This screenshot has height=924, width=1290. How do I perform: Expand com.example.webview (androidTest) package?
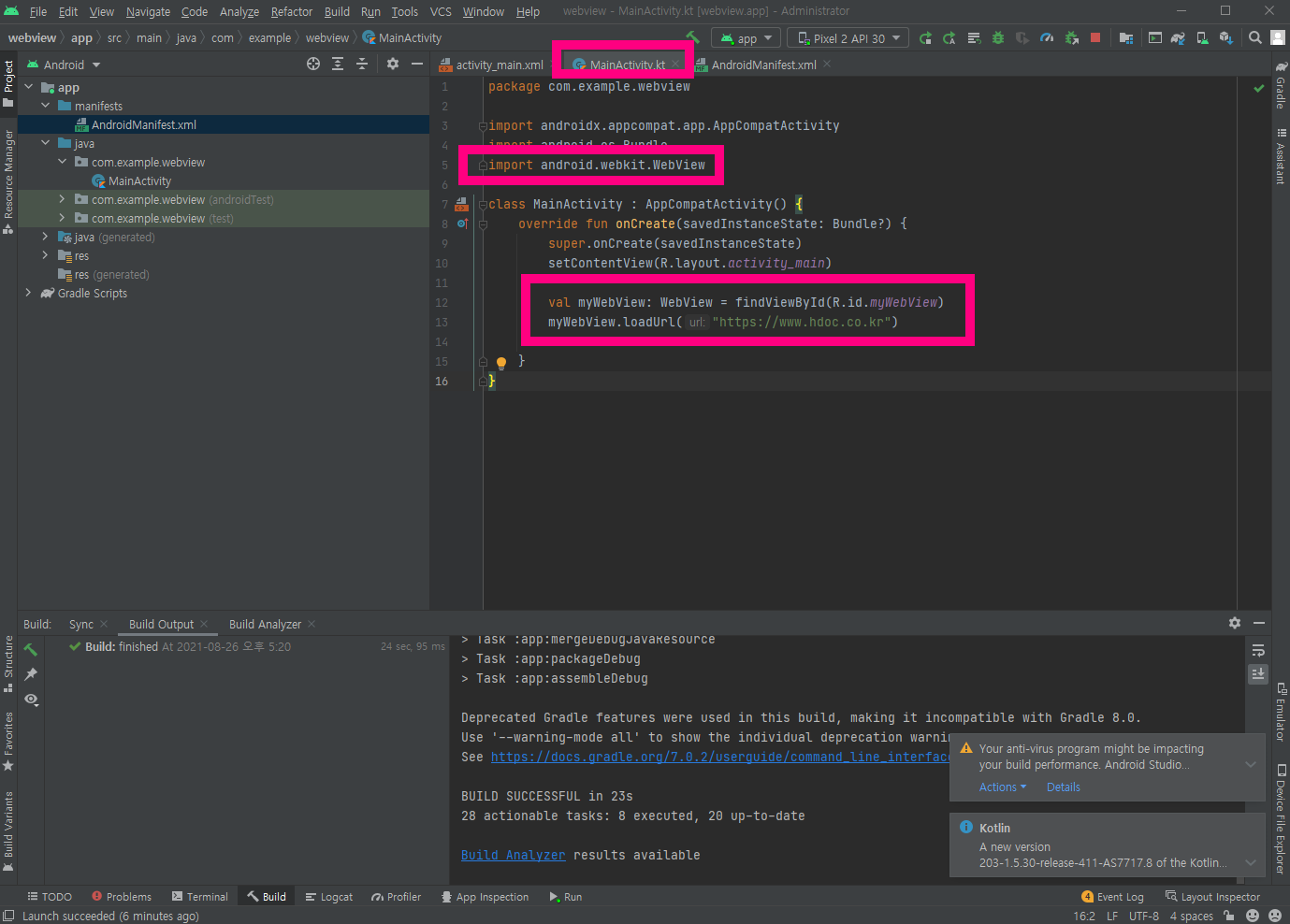pyautogui.click(x=62, y=199)
